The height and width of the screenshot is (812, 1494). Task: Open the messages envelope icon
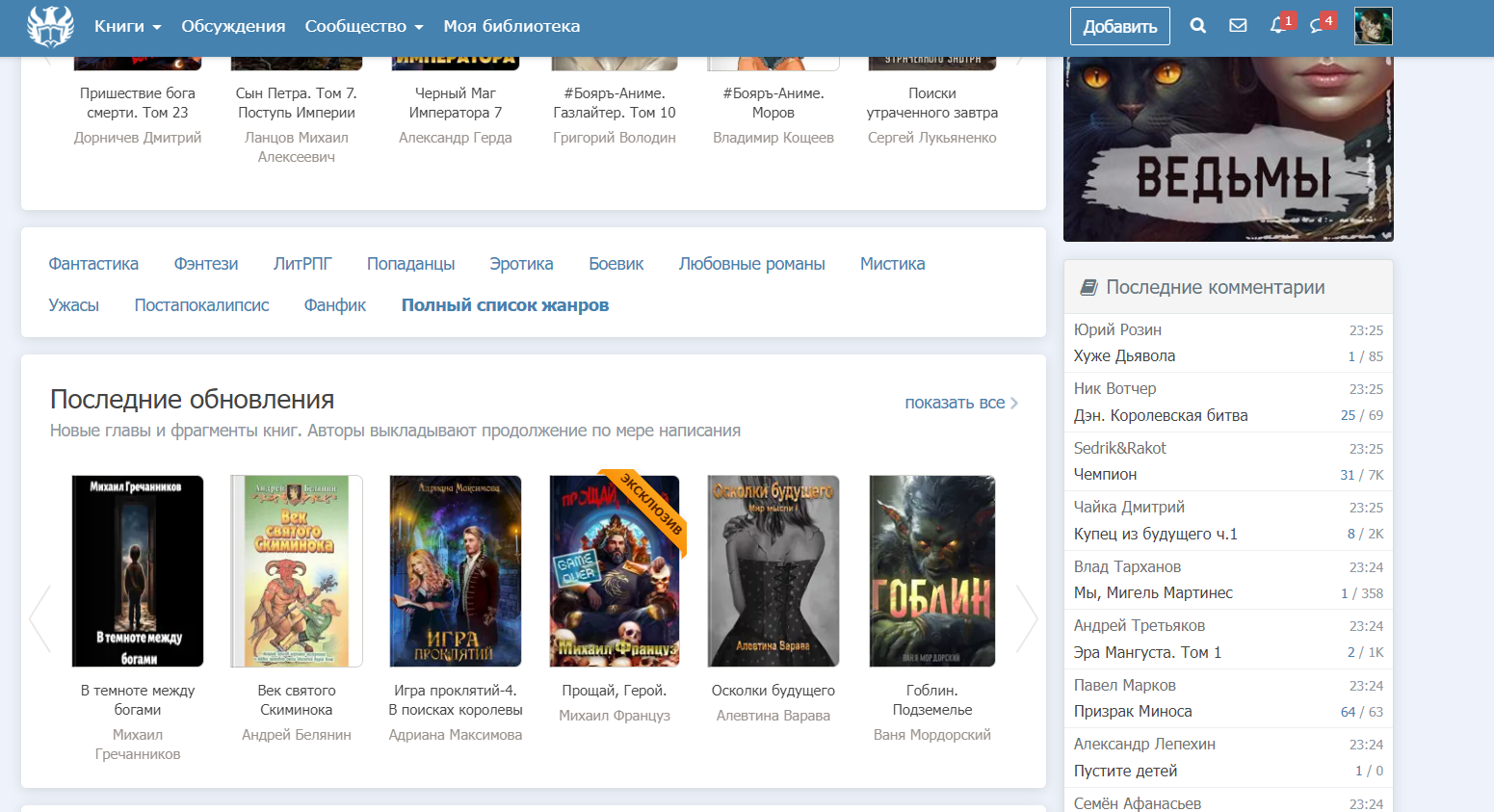(x=1238, y=26)
